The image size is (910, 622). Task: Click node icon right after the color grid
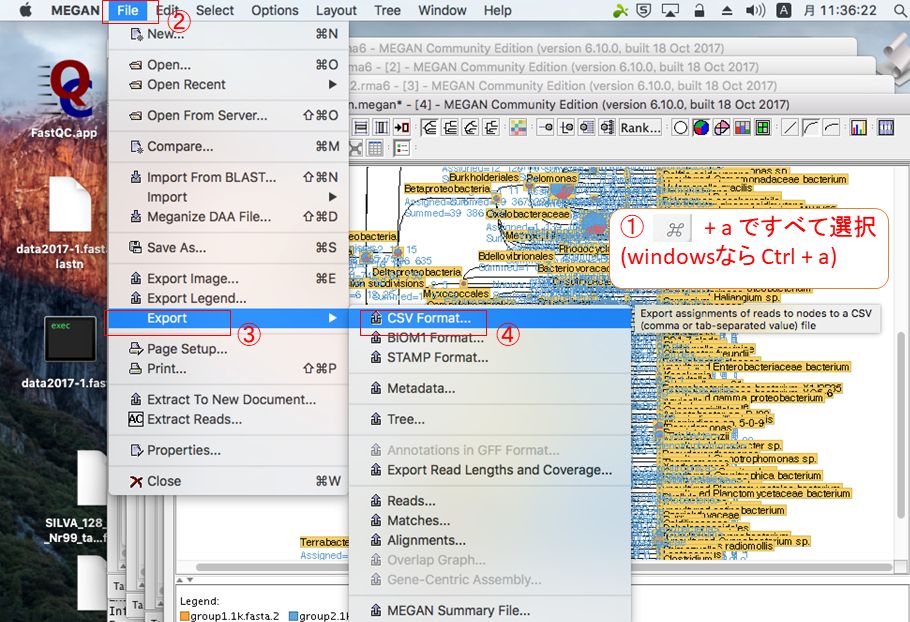pyautogui.click(x=545, y=127)
